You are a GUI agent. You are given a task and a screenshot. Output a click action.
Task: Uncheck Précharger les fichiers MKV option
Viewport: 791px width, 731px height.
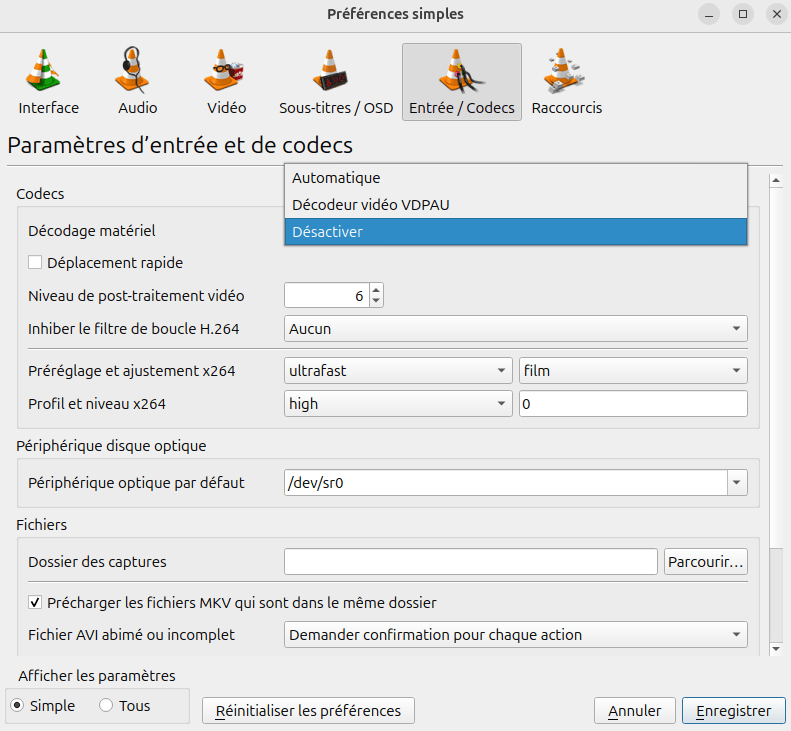click(x=36, y=603)
